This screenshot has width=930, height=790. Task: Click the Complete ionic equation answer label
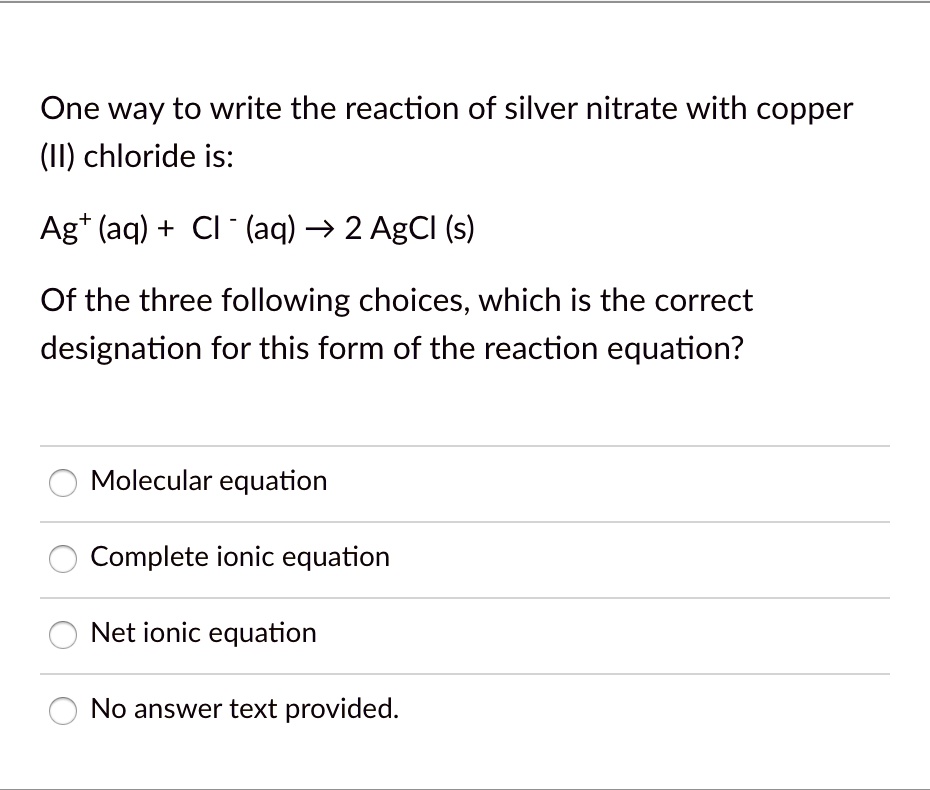pos(239,557)
